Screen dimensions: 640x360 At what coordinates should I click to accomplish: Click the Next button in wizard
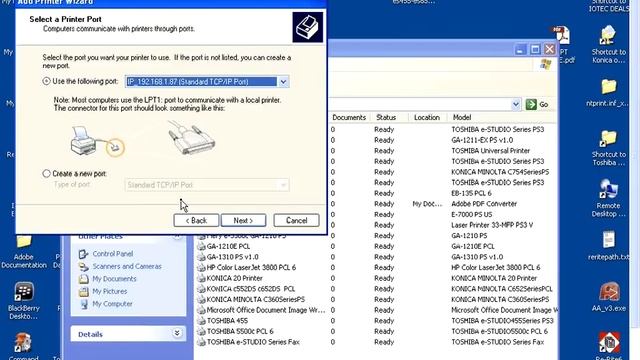click(243, 220)
